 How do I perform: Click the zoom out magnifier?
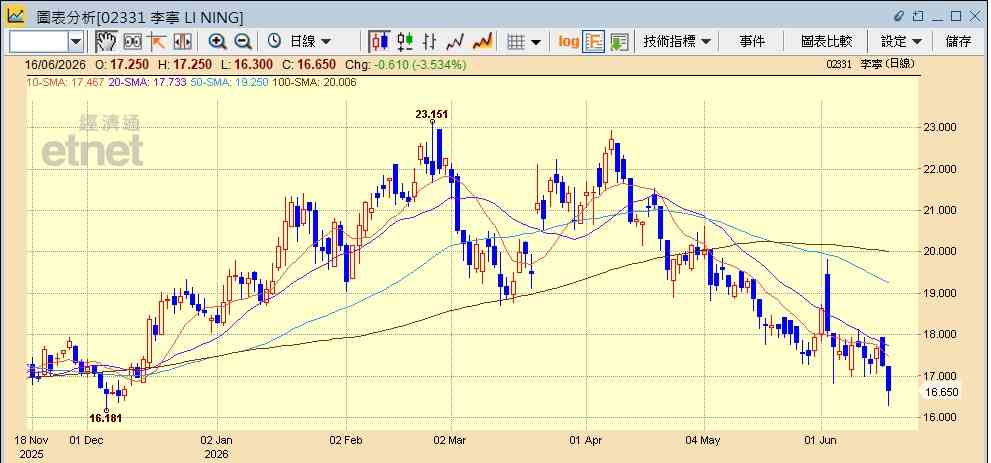(x=243, y=42)
